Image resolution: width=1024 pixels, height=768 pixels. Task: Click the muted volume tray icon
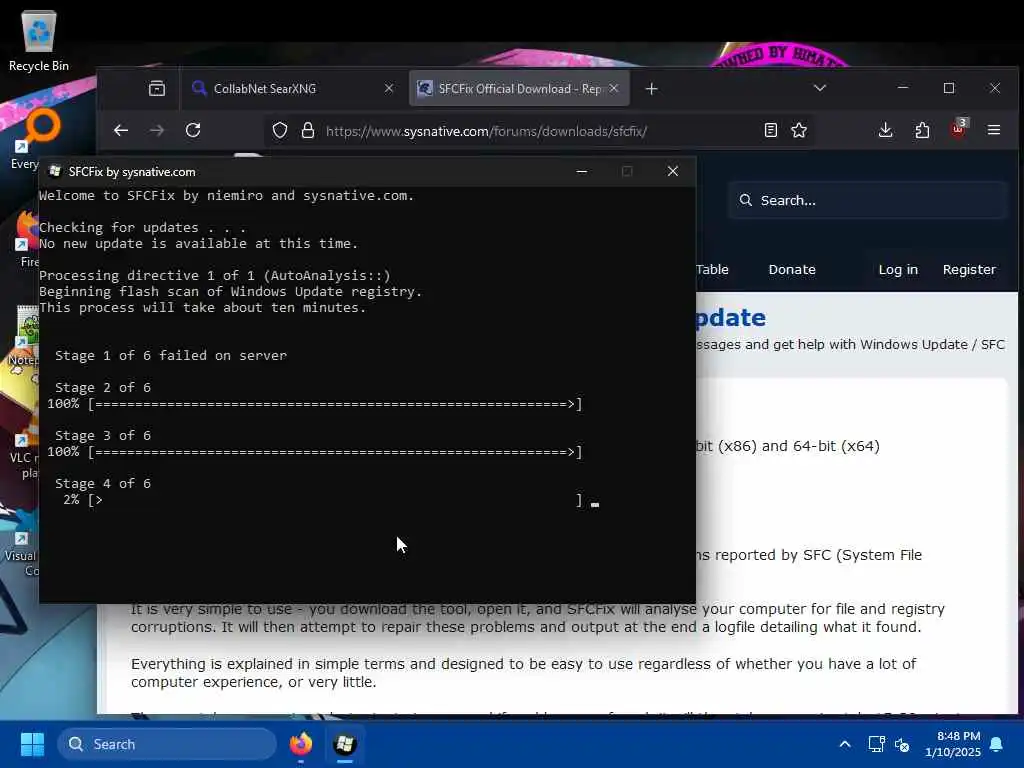point(902,744)
